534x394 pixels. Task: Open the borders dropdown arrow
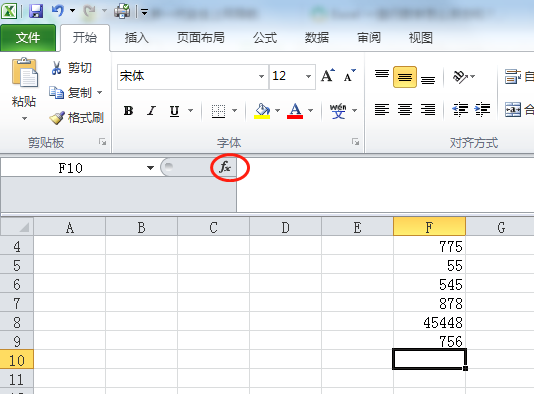pyautogui.click(x=234, y=111)
